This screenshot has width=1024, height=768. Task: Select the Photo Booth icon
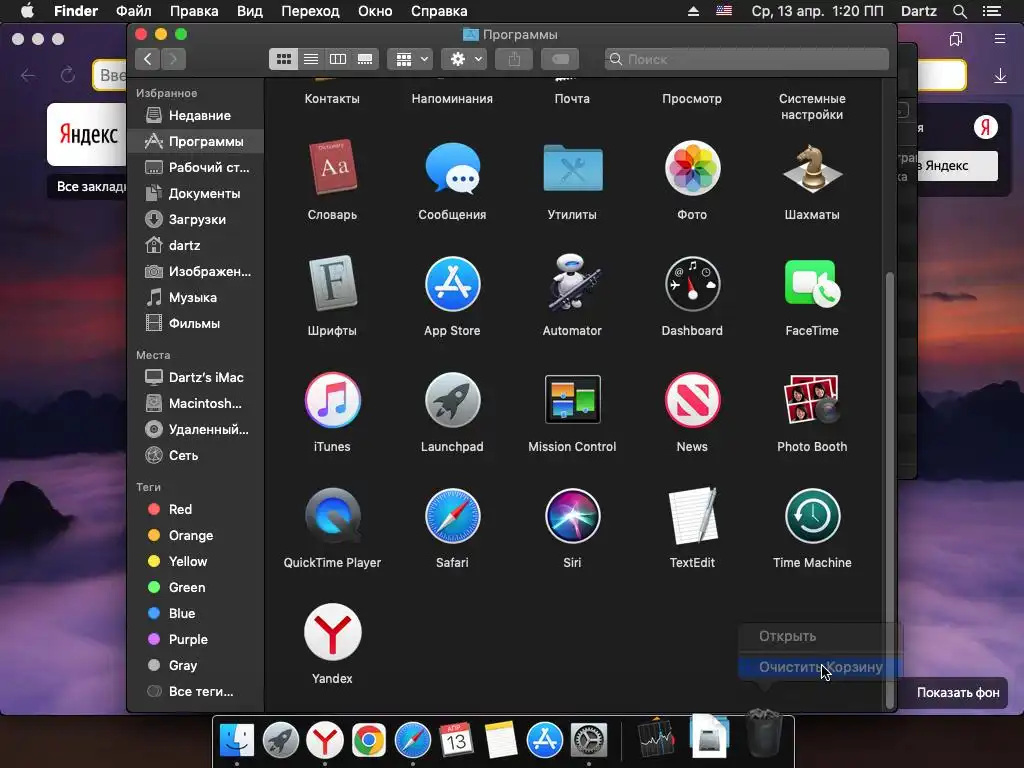pos(812,400)
